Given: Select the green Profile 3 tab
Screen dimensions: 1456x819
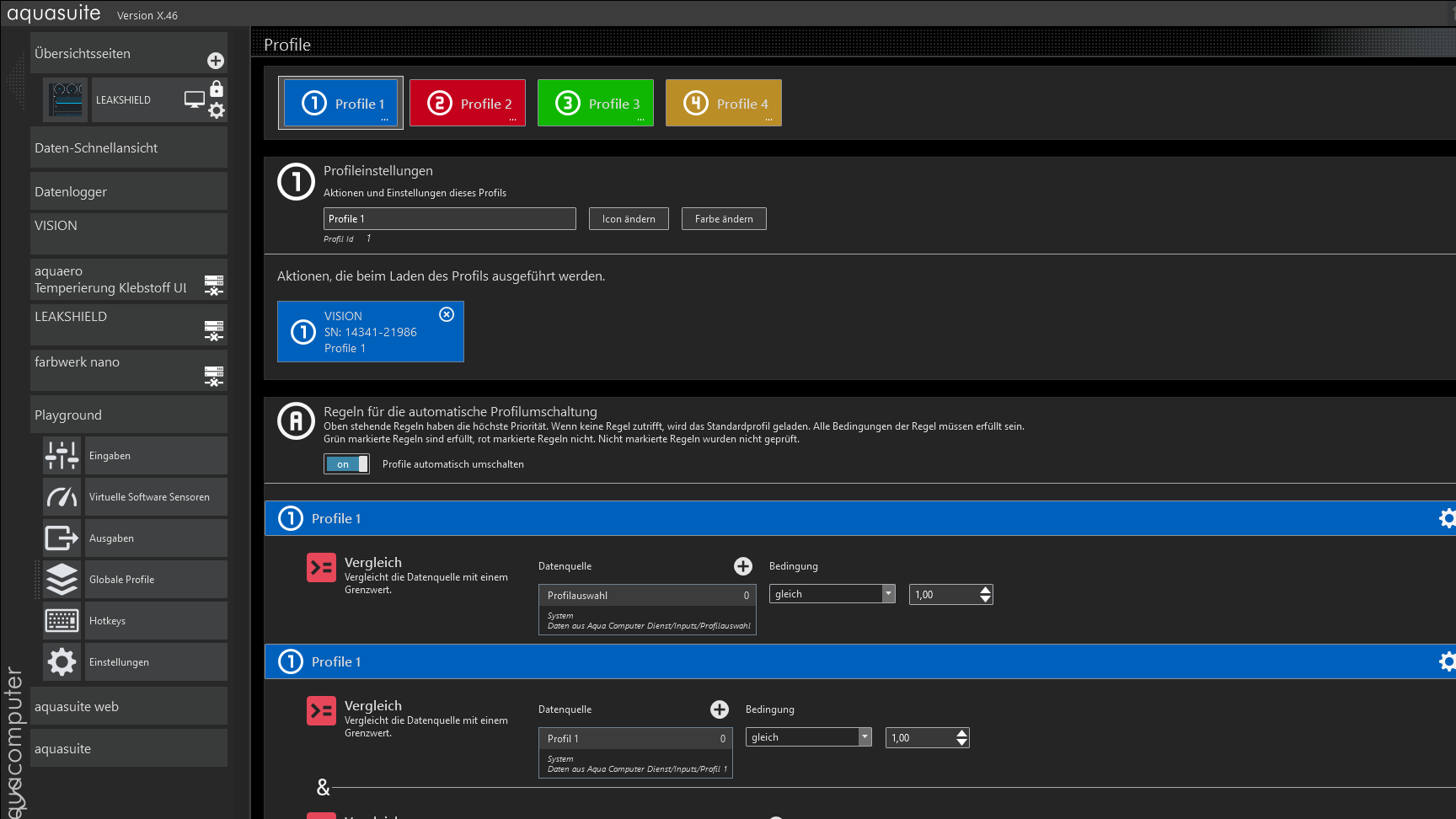Looking at the screenshot, I should tap(596, 104).
